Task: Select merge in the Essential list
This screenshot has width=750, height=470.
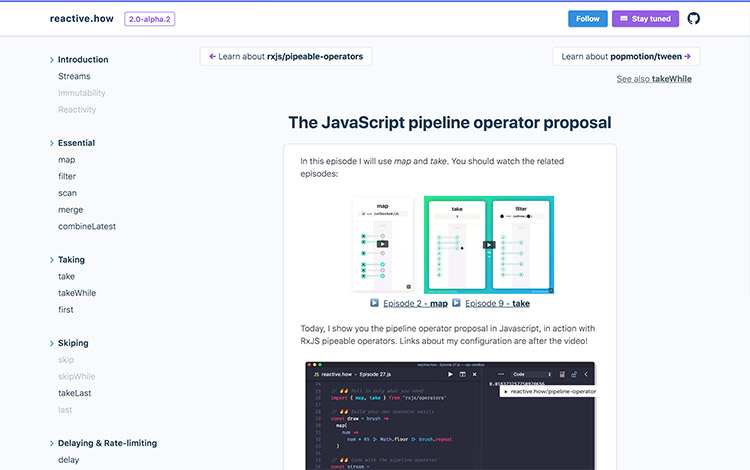Action: click(70, 210)
